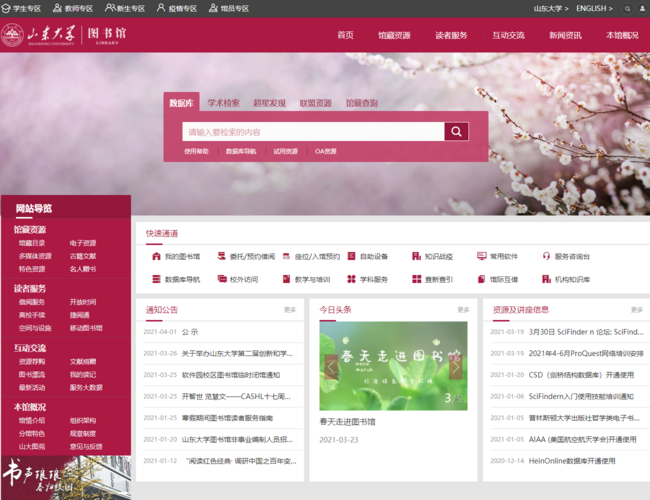Click the user account icon in top bar
650x500 pixels.
(x=643, y=8)
